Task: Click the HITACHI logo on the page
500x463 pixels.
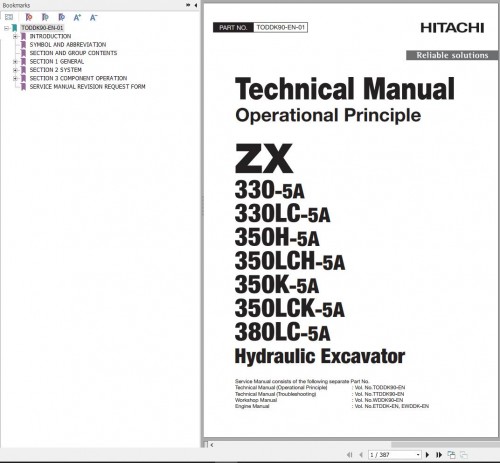Action: [452, 28]
